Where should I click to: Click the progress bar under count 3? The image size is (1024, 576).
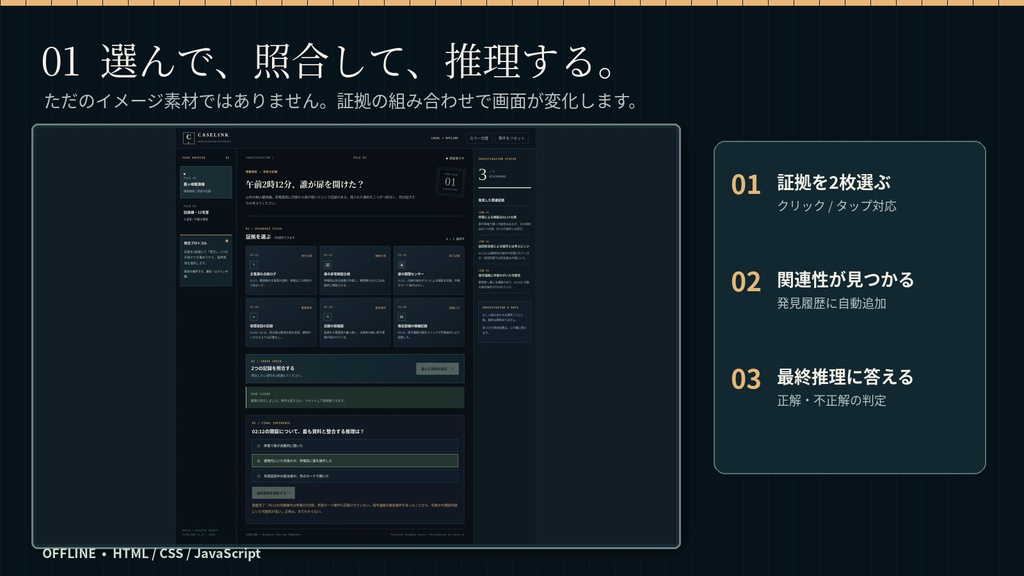[504, 187]
